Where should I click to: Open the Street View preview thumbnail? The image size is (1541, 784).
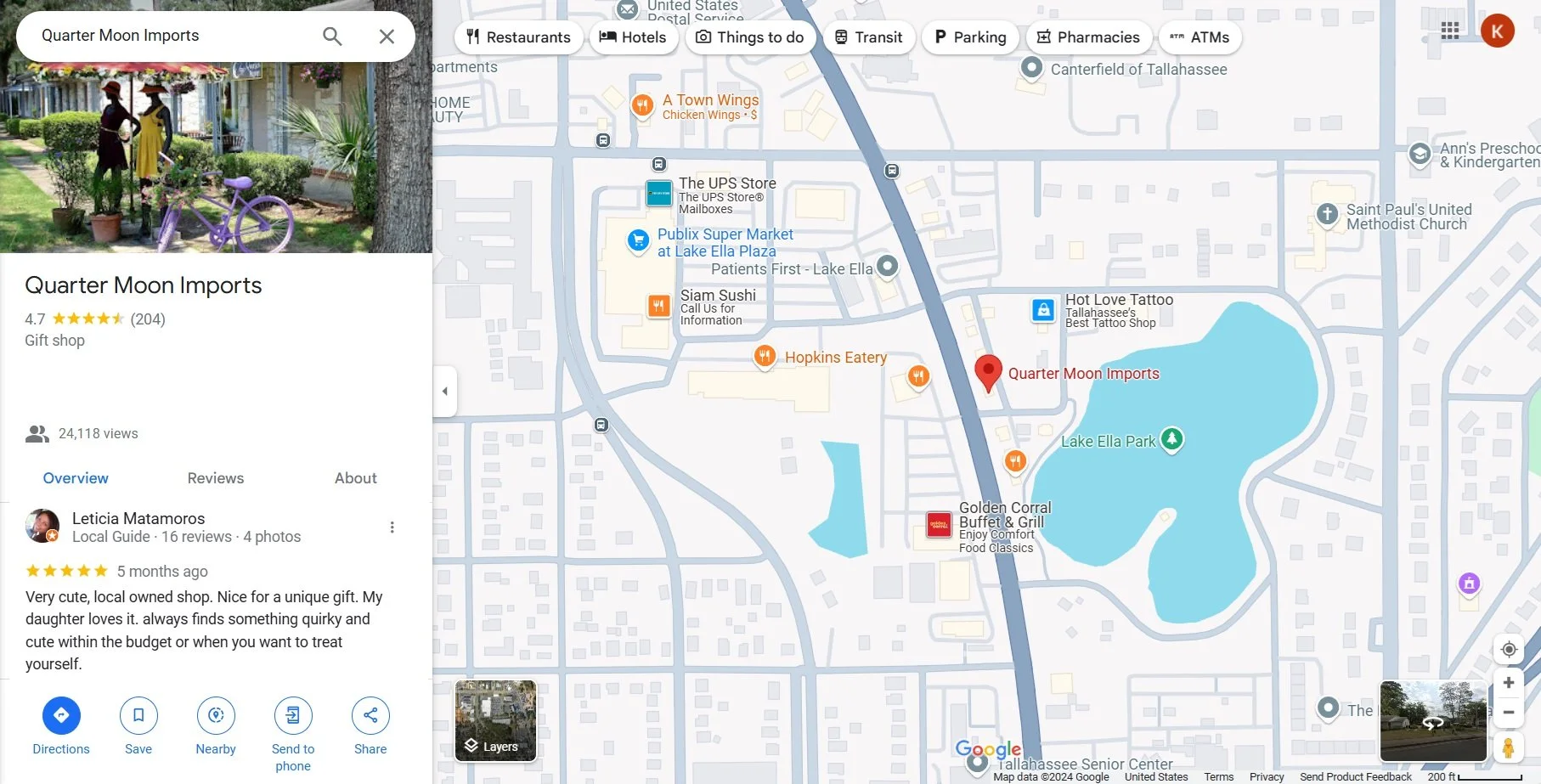[x=1433, y=721]
